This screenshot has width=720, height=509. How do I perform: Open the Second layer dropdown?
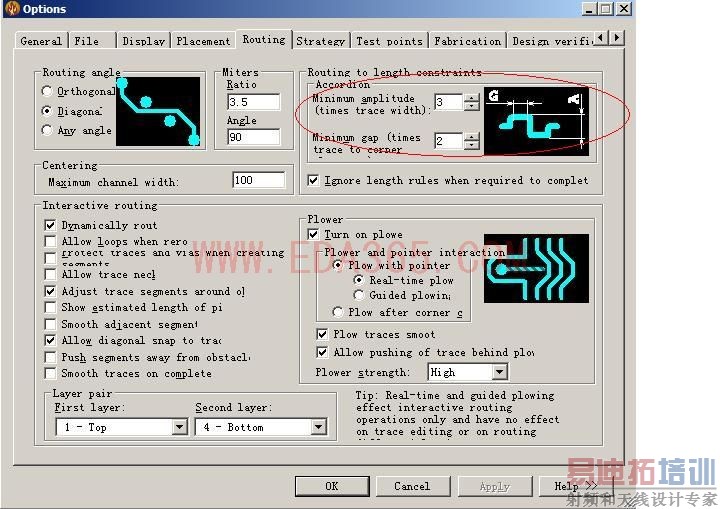(319, 427)
